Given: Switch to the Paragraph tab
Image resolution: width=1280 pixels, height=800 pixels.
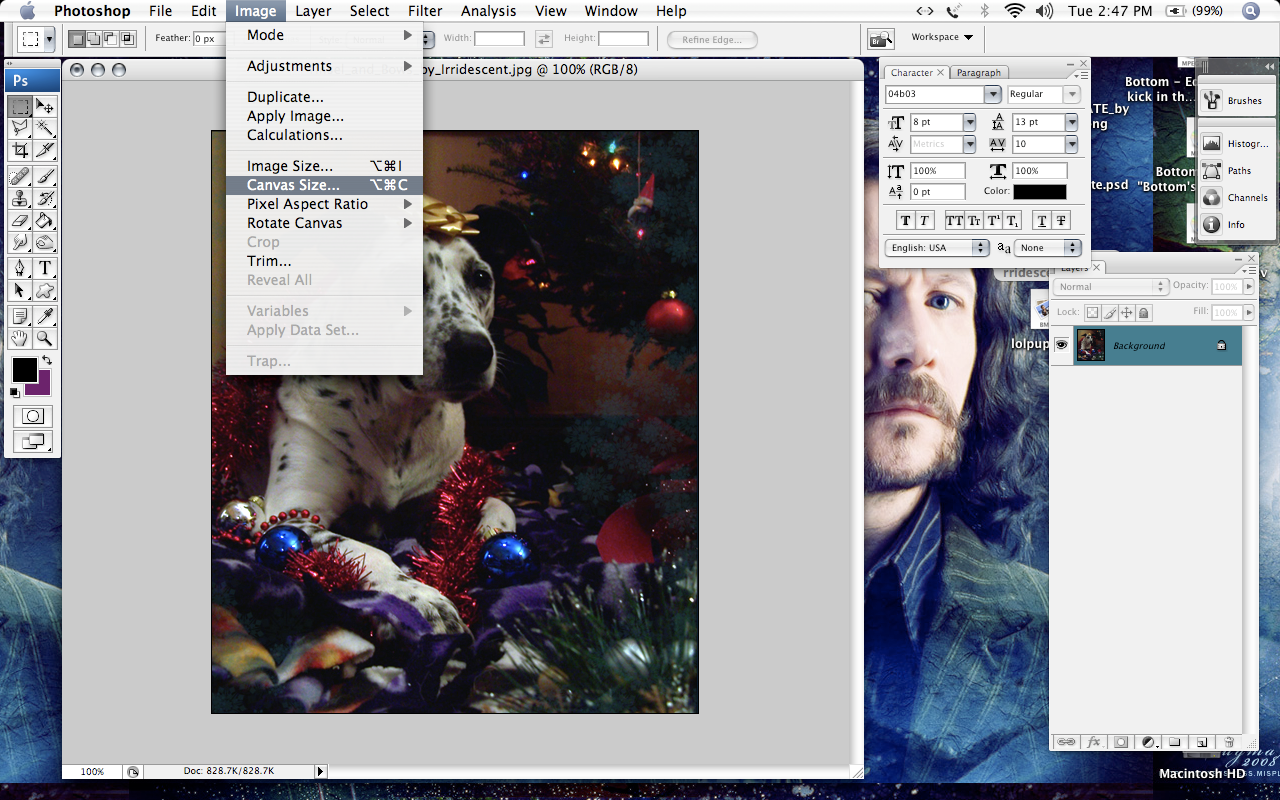Looking at the screenshot, I should coord(978,72).
